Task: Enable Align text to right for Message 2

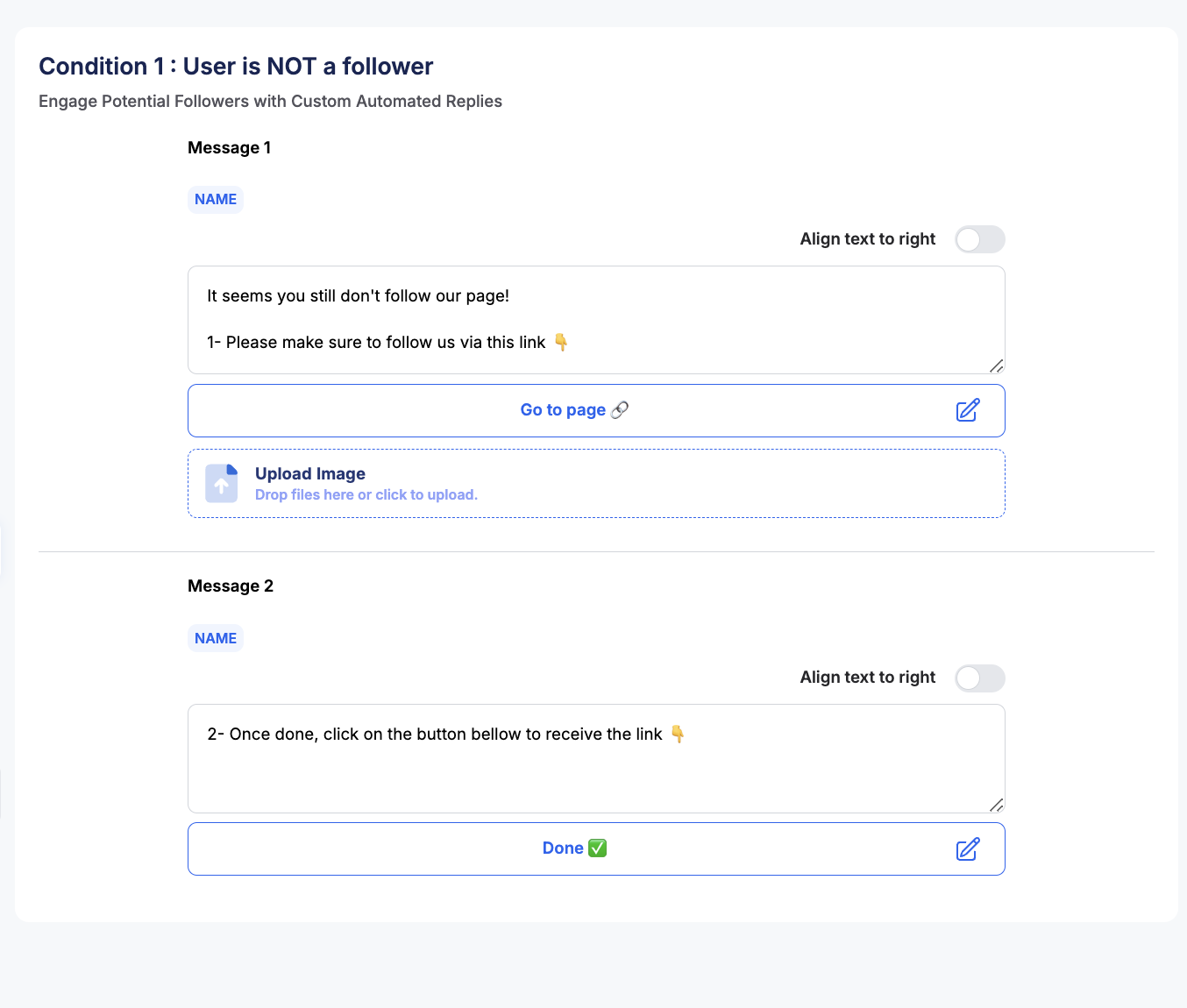Action: (x=979, y=678)
